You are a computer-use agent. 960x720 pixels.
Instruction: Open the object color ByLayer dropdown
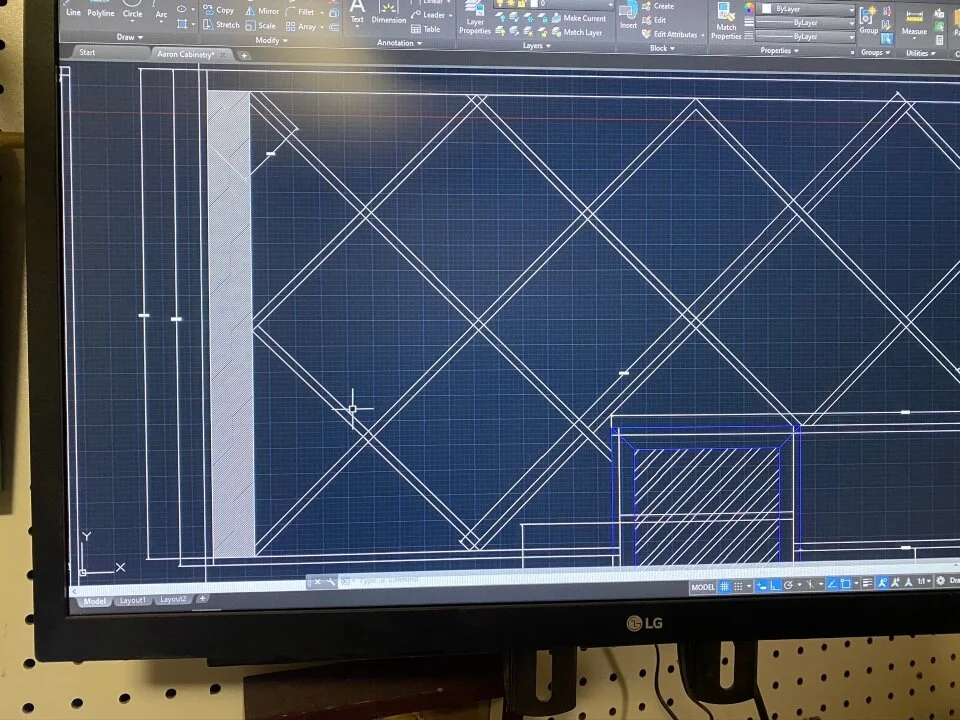(806, 9)
